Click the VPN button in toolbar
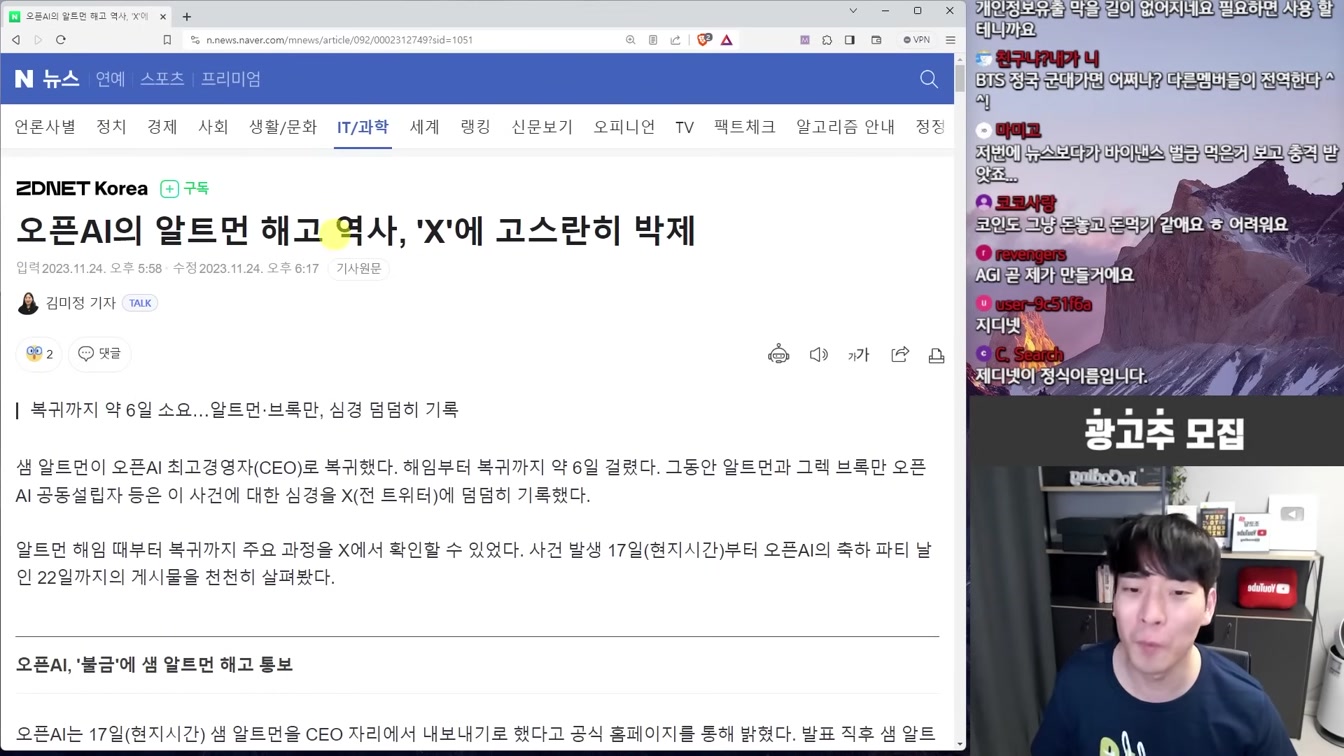Image resolution: width=1344 pixels, height=756 pixels. (x=916, y=40)
